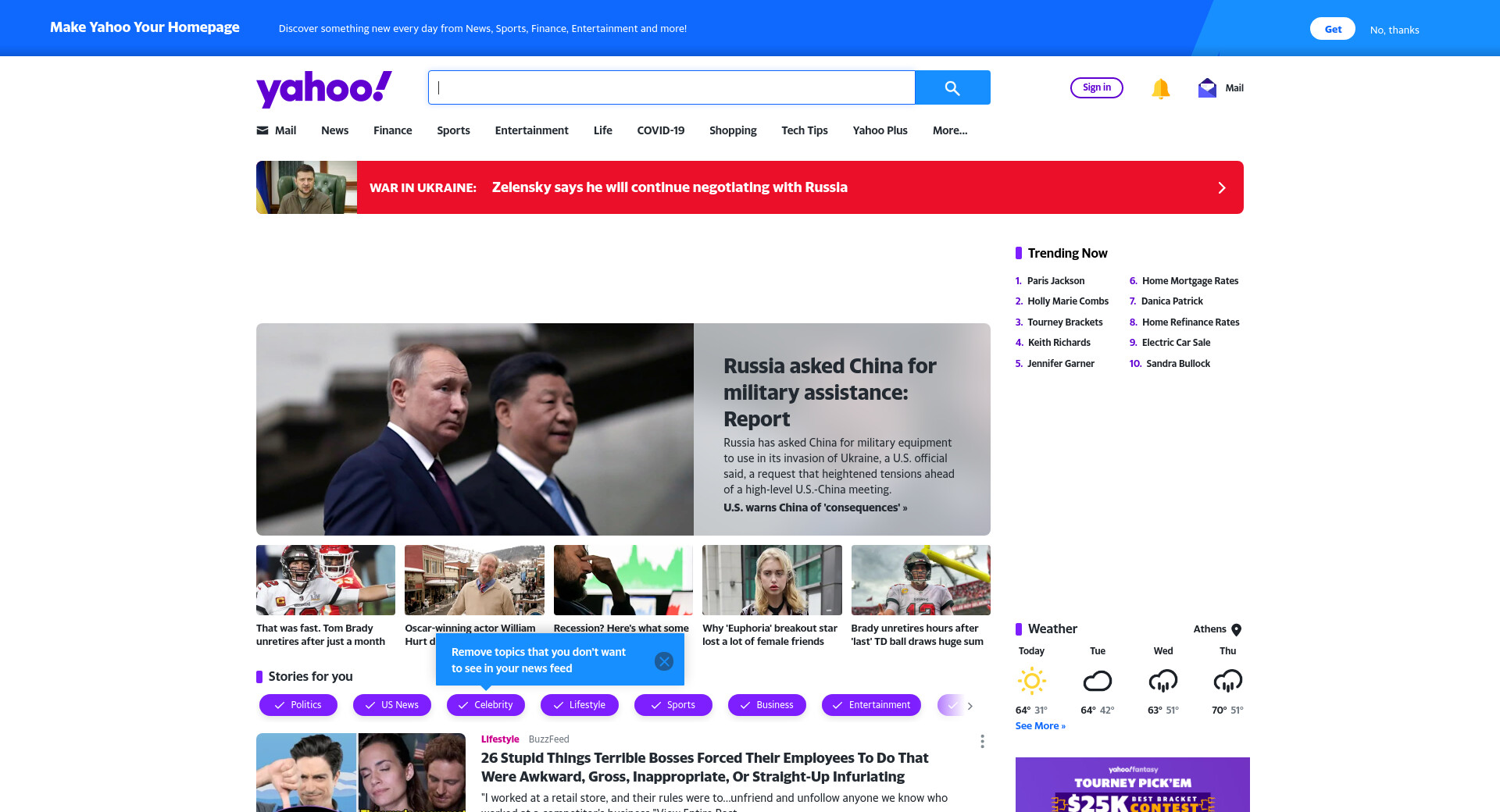The image size is (1500, 812).
Task: Open See More weather link
Action: coord(1040,726)
